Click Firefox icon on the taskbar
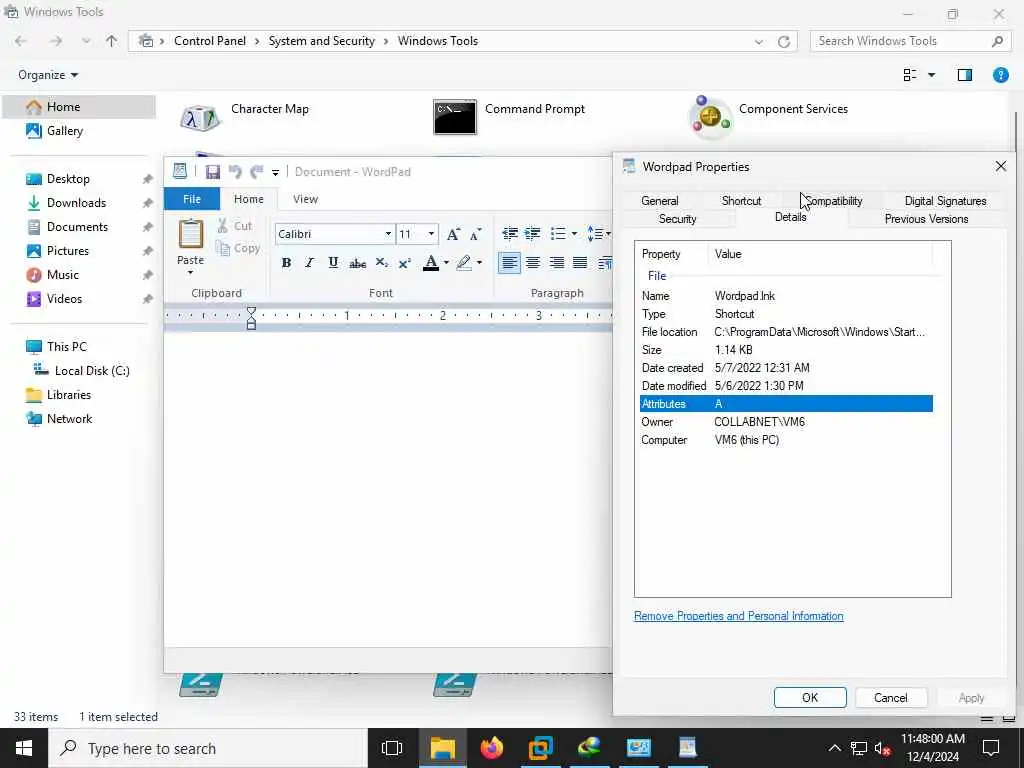 492,748
